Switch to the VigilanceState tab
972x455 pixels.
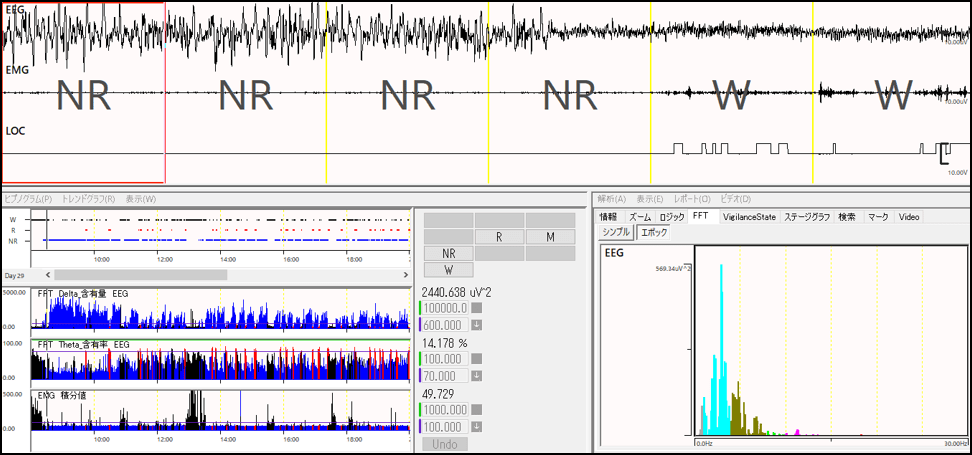click(x=749, y=216)
